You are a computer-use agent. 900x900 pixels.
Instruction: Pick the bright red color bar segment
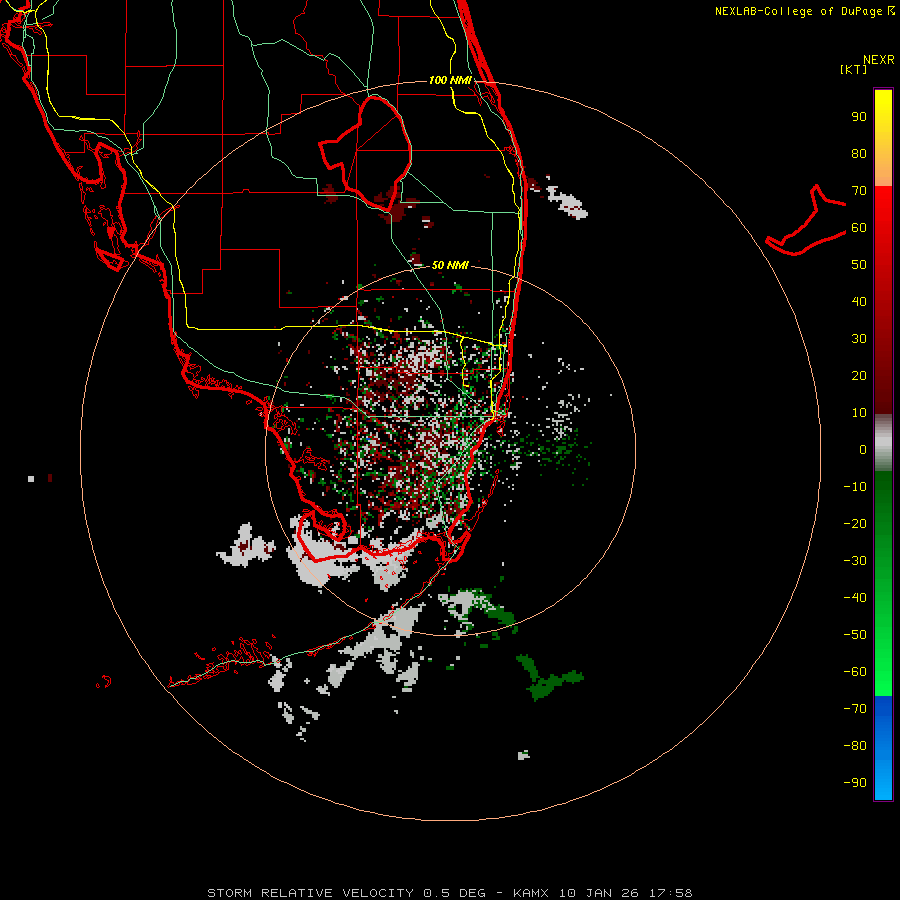coord(883,230)
